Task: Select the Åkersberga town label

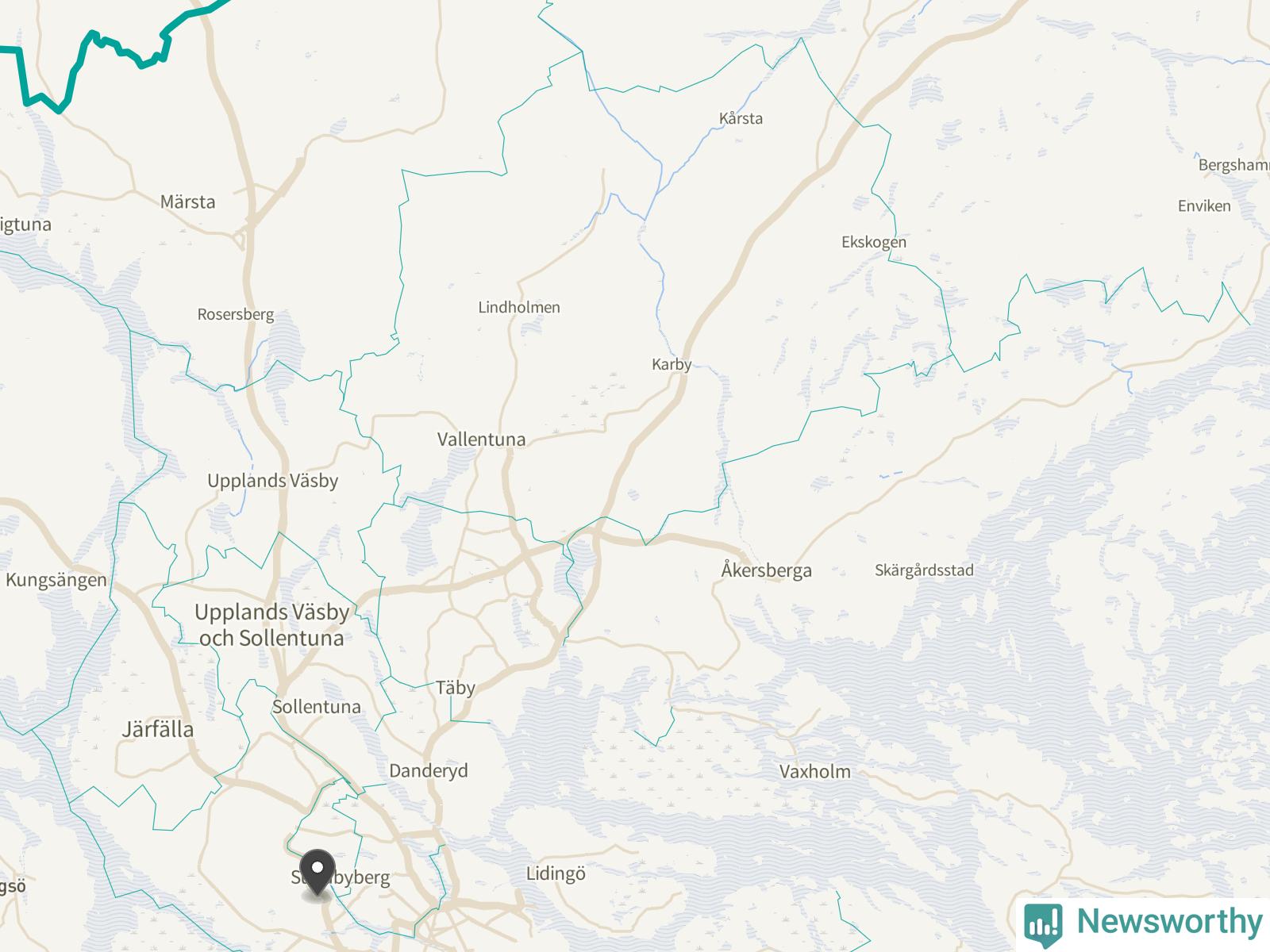Action: point(766,570)
